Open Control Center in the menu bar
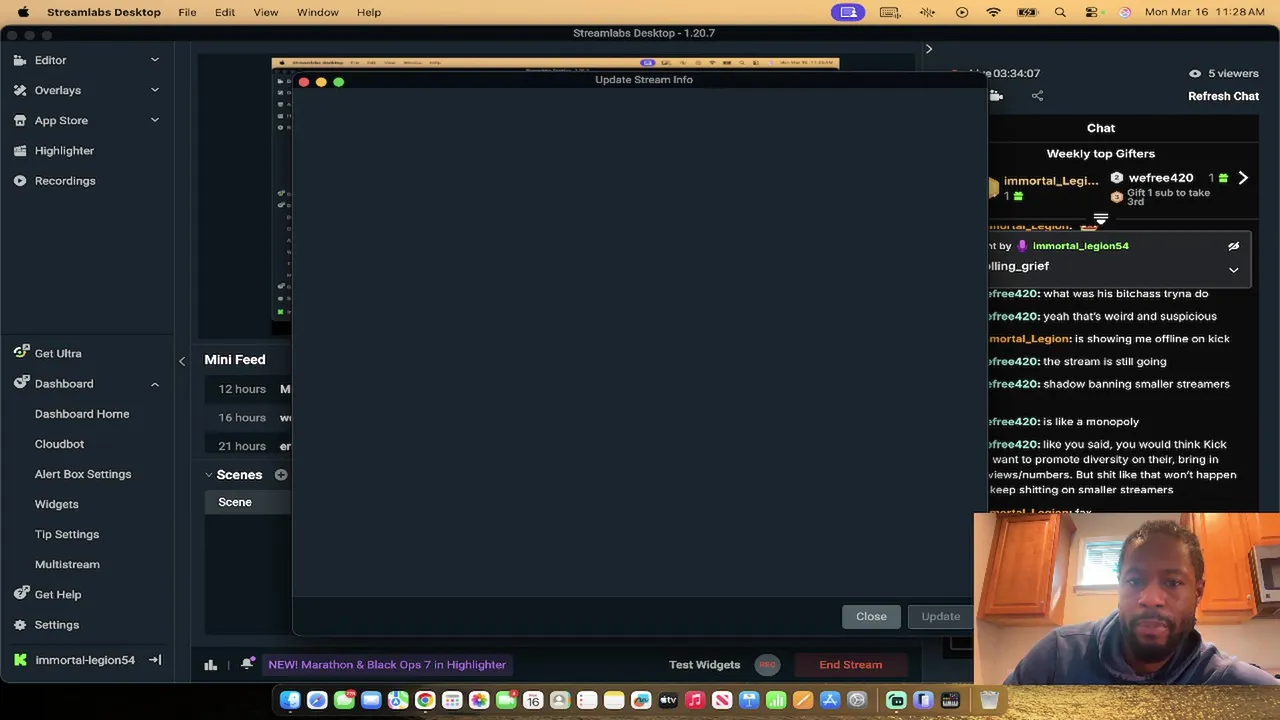This screenshot has height=720, width=1280. click(1092, 12)
